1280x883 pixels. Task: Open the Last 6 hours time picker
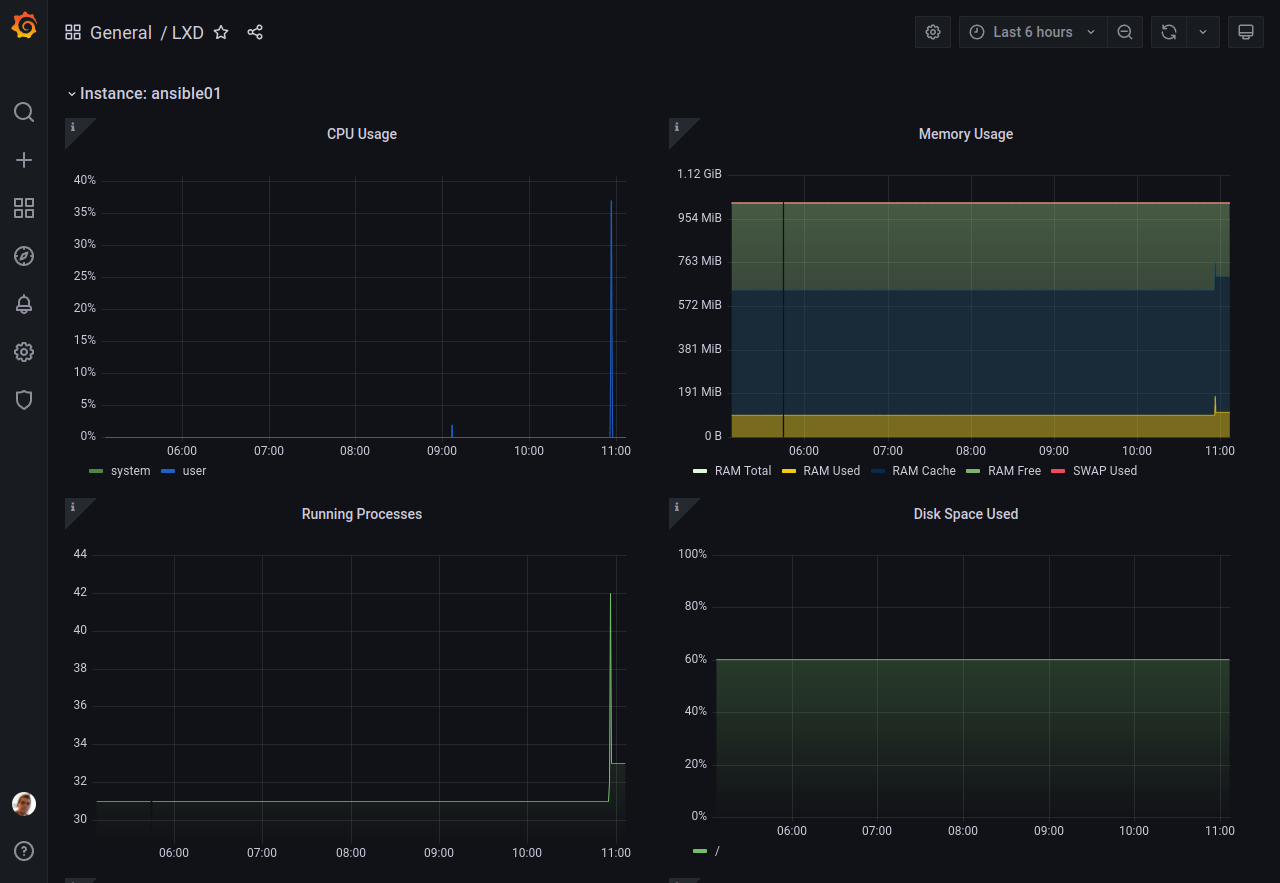click(1033, 32)
